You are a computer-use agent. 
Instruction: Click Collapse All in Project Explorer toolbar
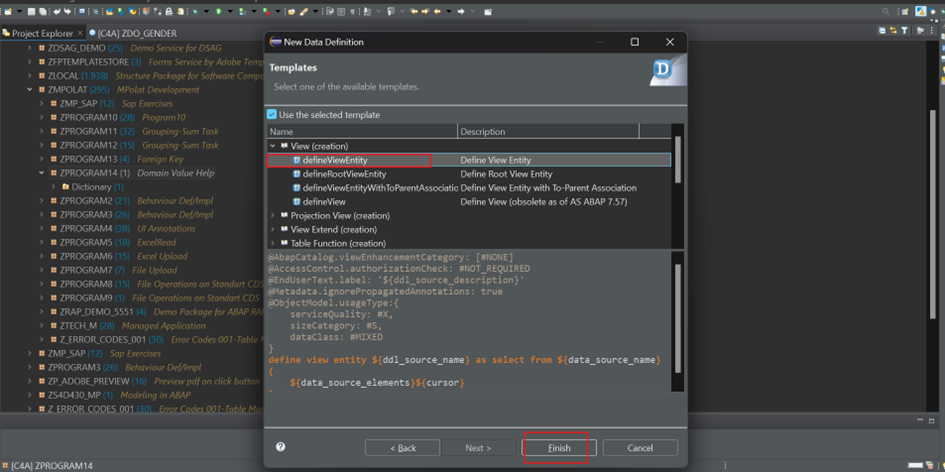[882, 30]
